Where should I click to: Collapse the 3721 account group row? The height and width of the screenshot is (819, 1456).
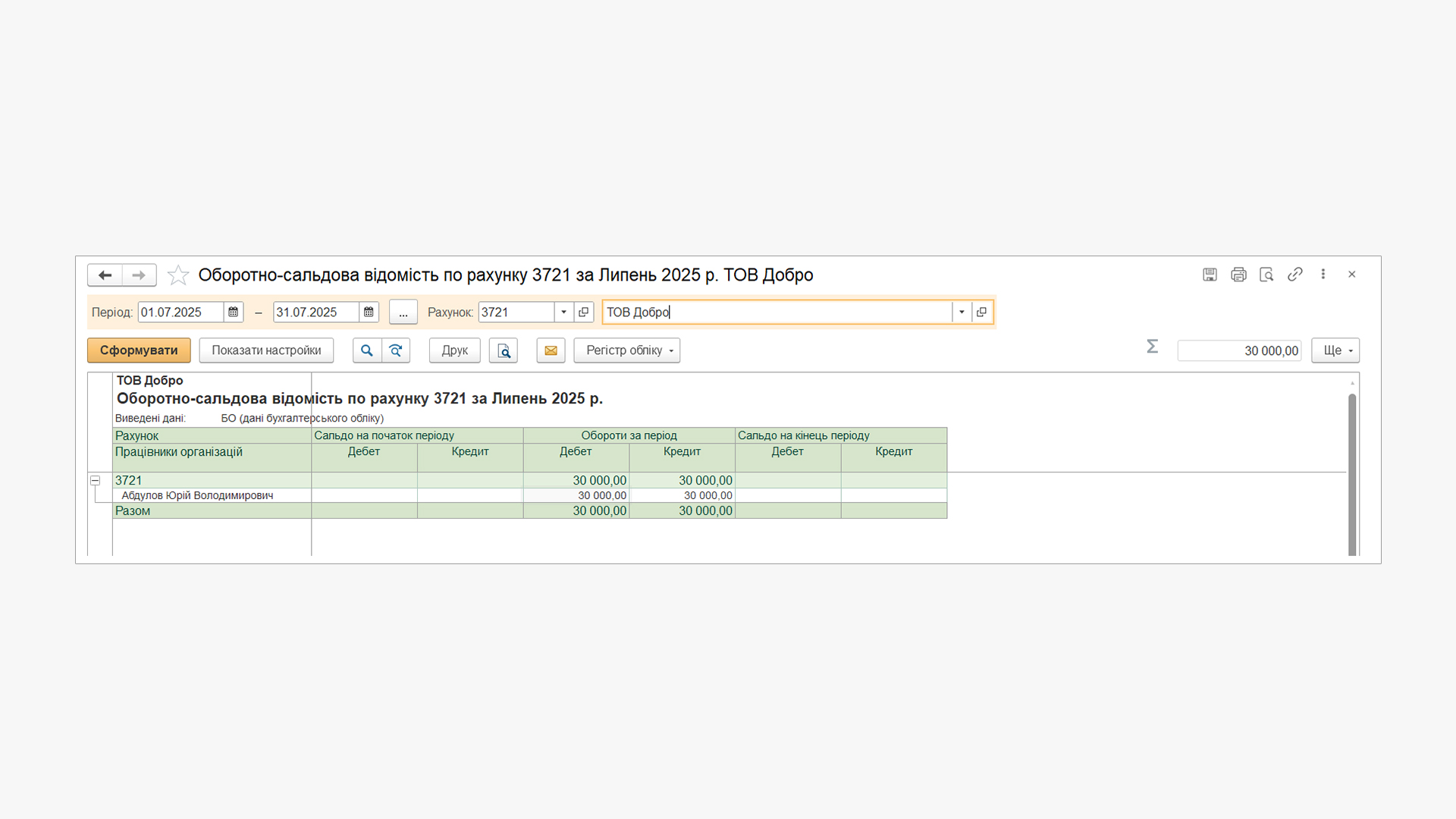pyautogui.click(x=96, y=481)
